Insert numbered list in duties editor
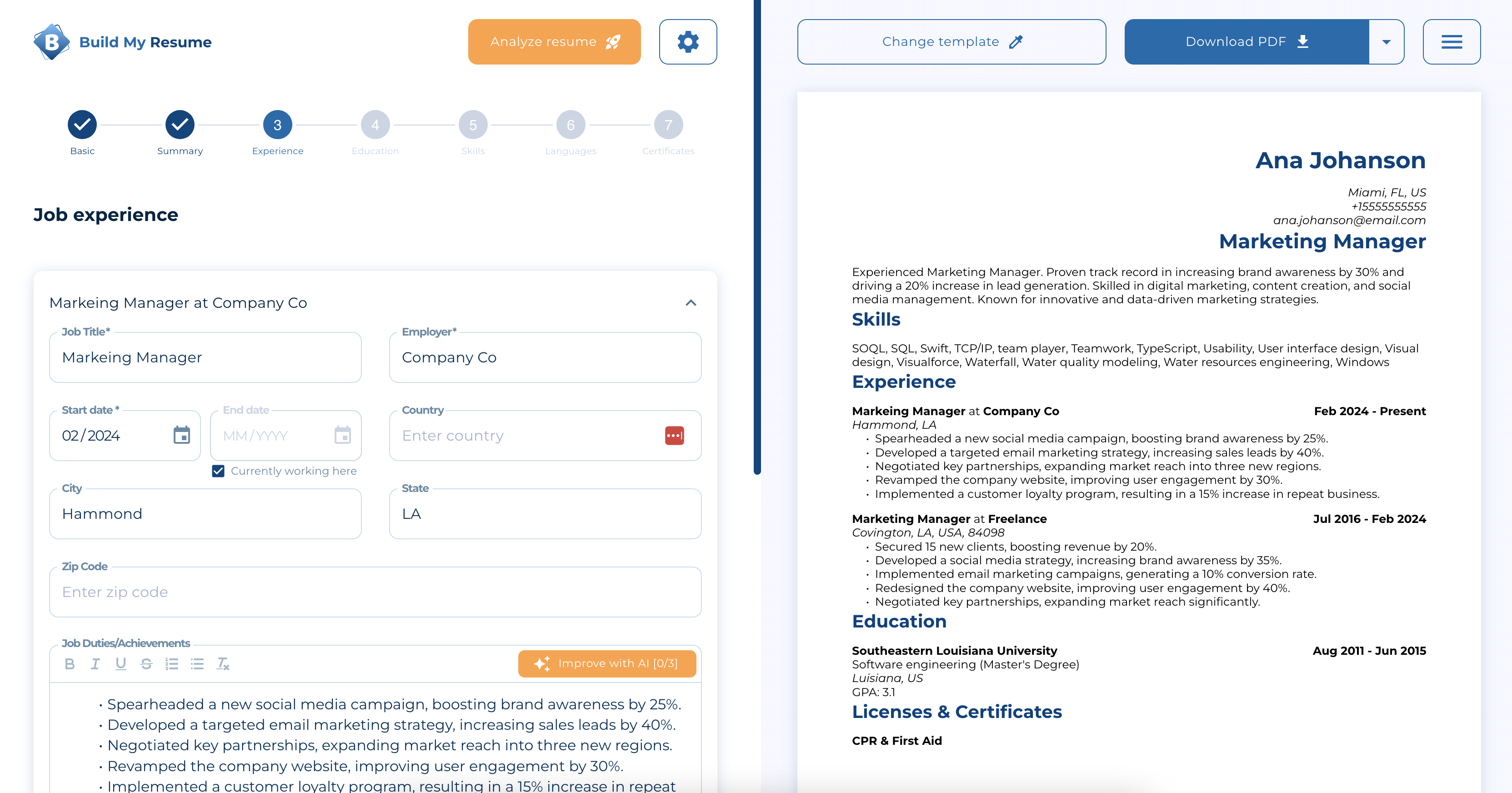The width and height of the screenshot is (1512, 793). coord(171,663)
